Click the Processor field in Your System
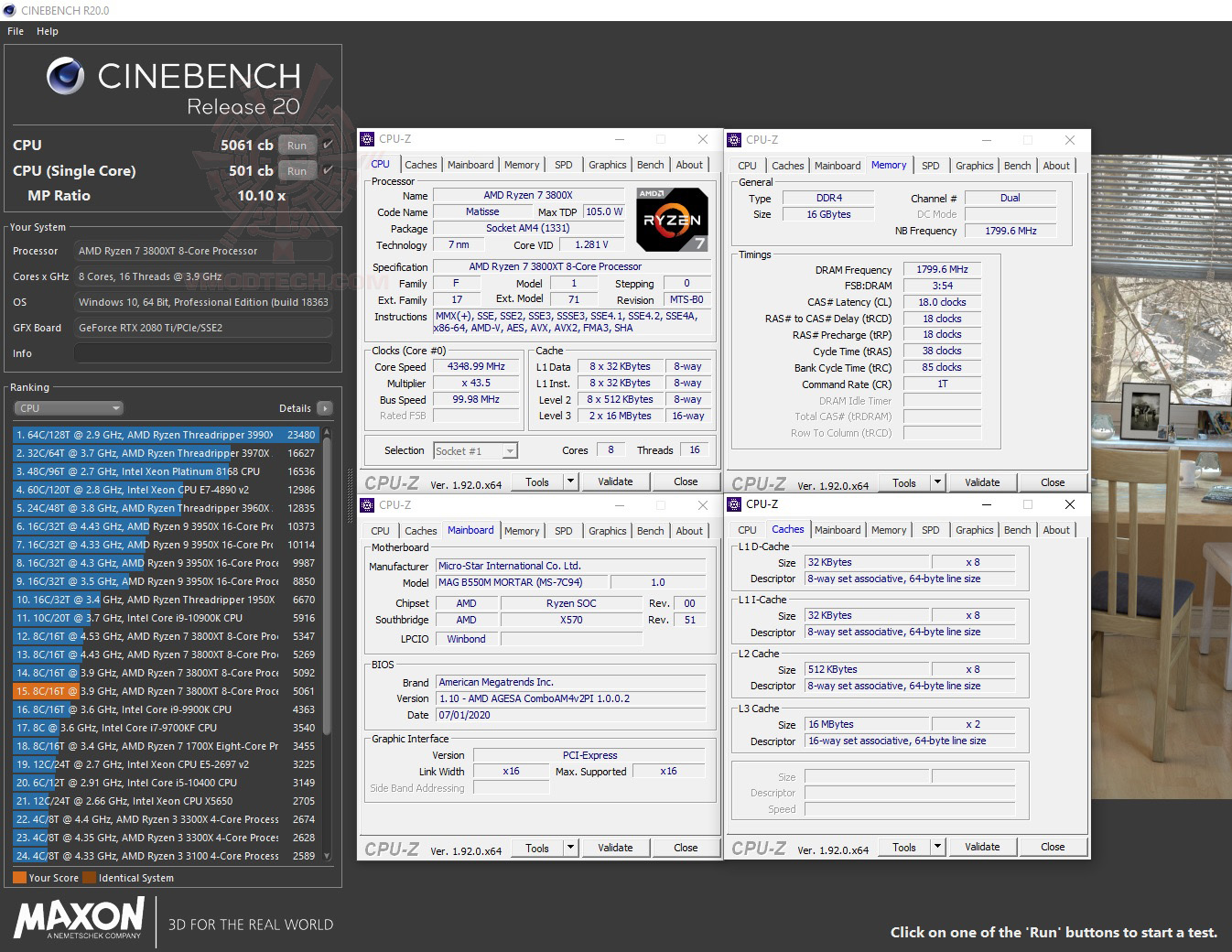 (202, 251)
